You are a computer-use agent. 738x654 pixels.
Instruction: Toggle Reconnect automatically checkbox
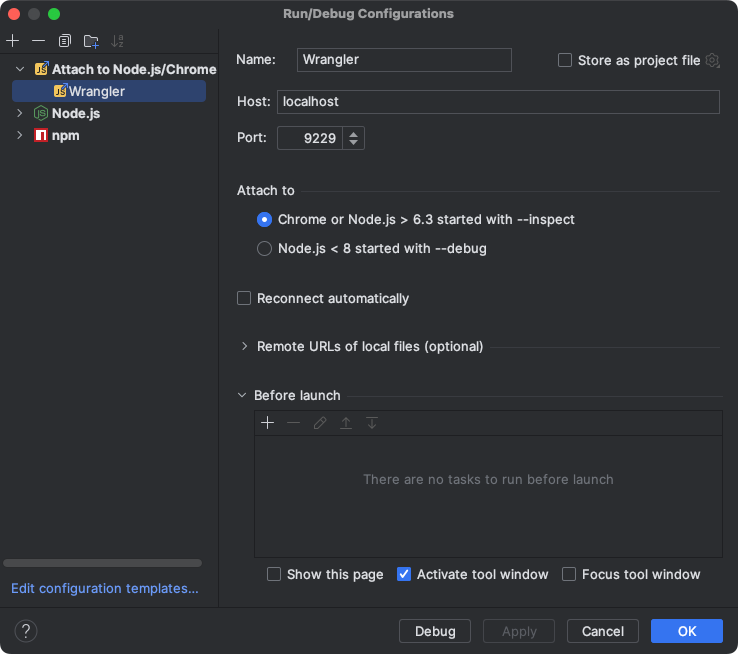244,298
